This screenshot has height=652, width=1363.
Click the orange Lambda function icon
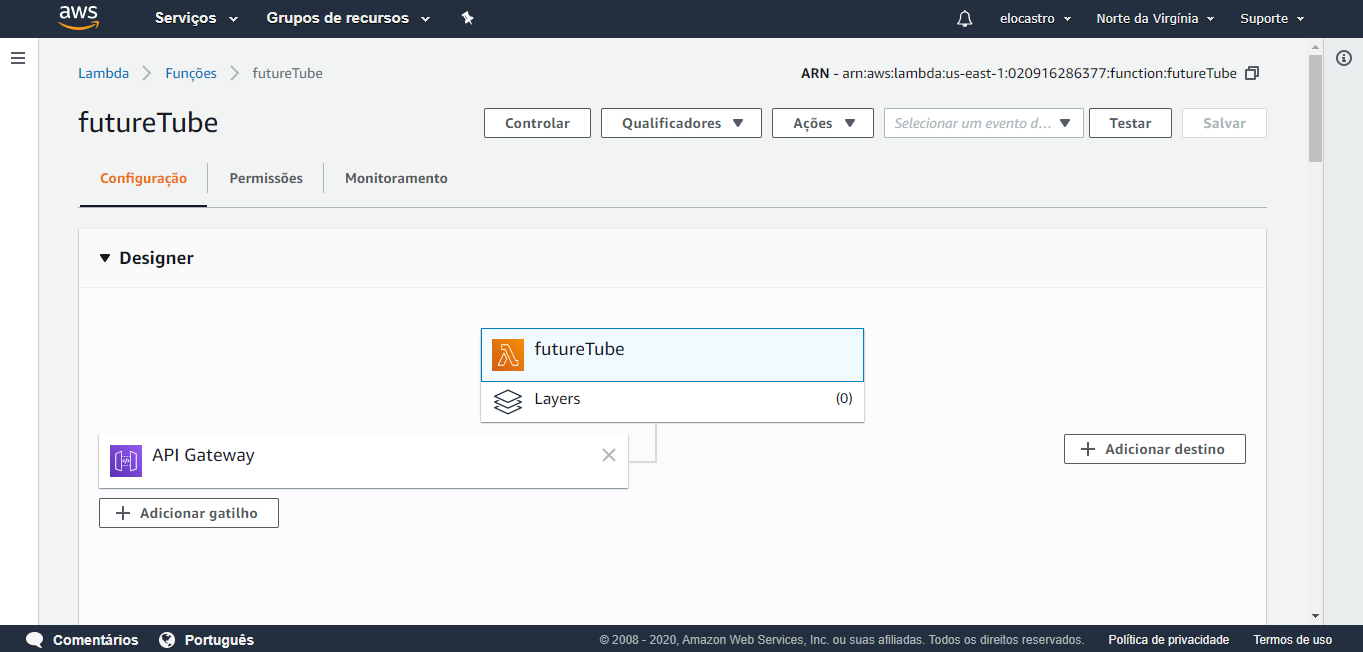[508, 355]
